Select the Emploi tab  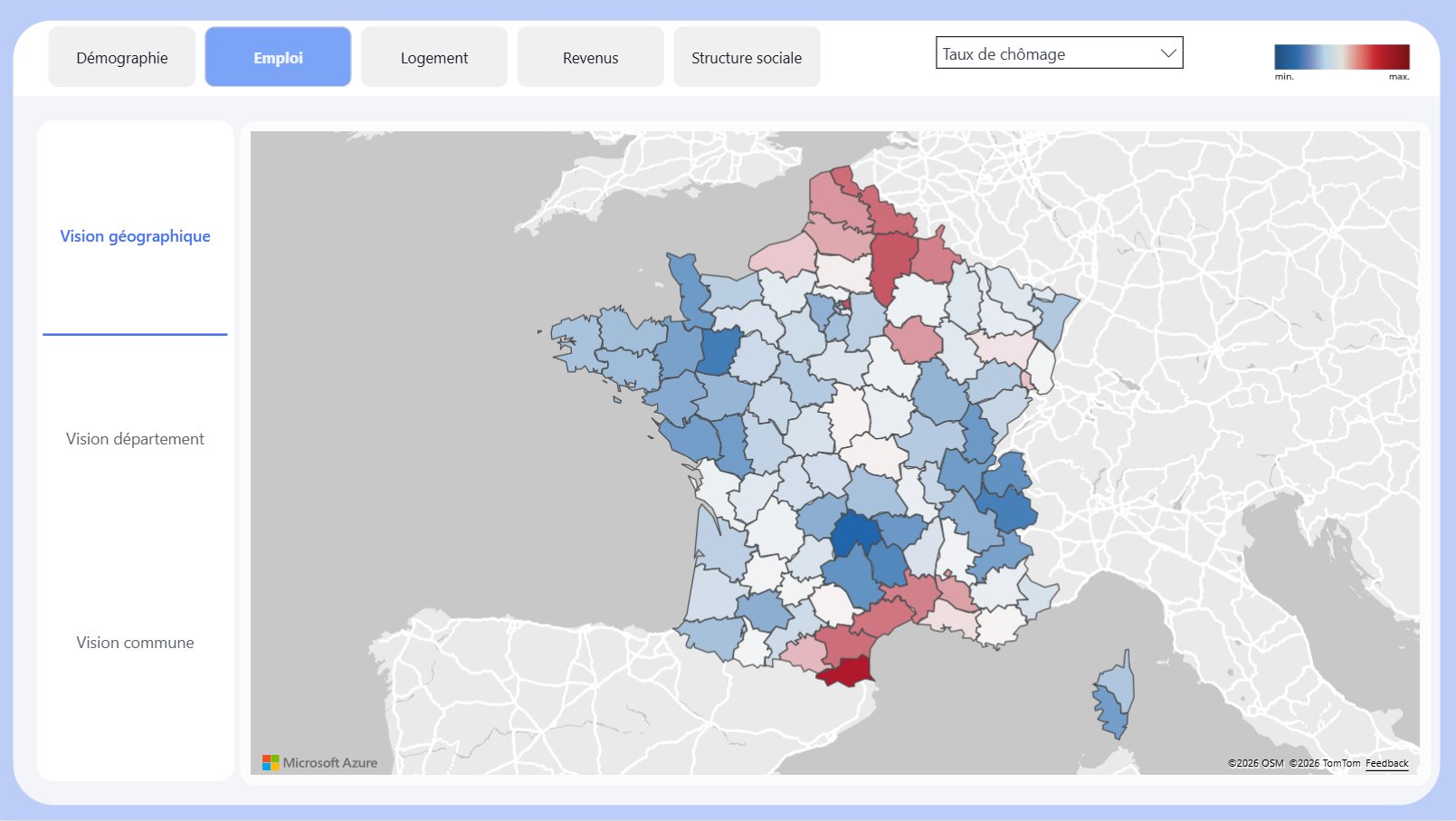(277, 56)
